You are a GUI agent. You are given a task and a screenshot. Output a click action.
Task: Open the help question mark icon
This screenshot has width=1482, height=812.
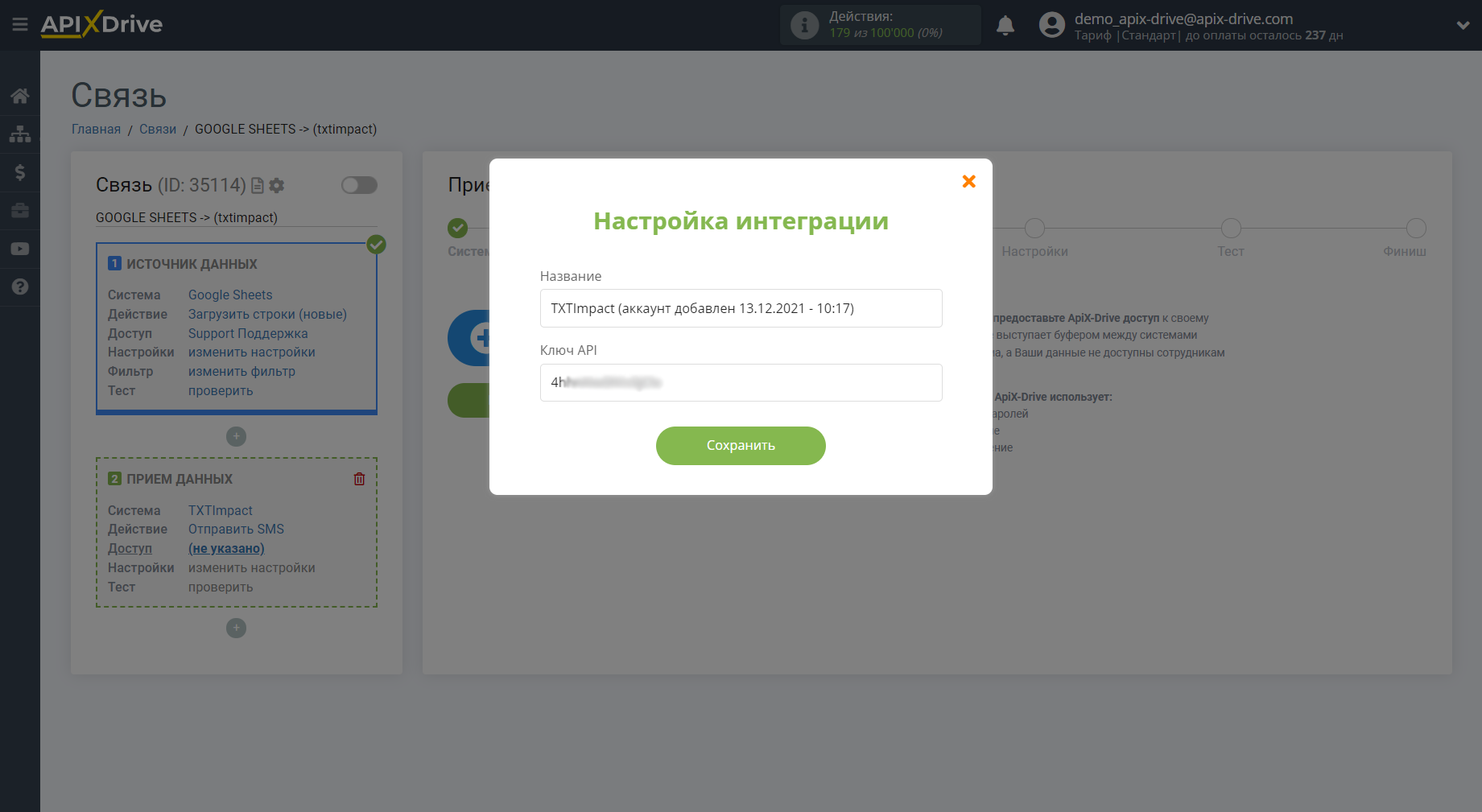(20, 286)
